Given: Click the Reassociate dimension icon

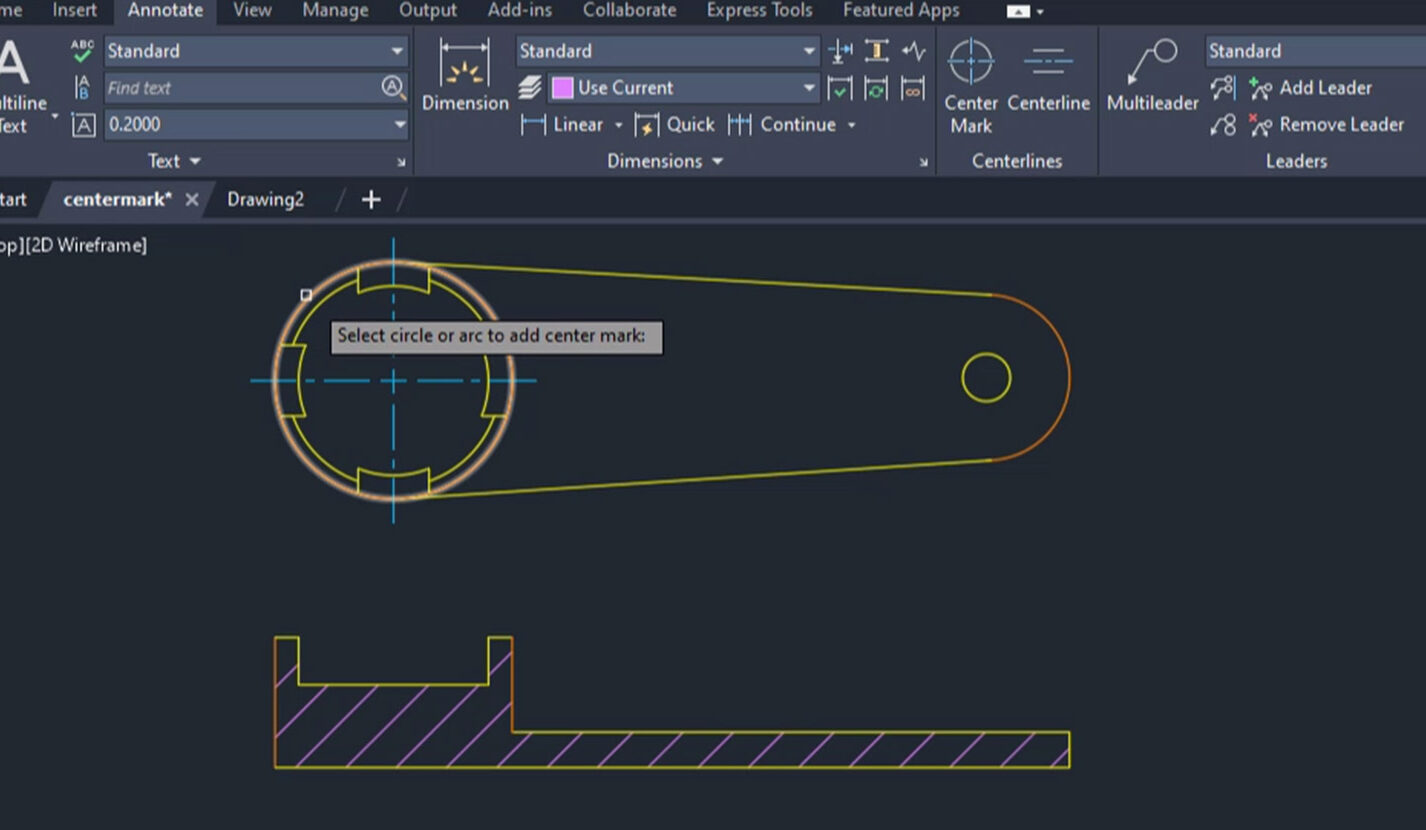Looking at the screenshot, I should click(913, 89).
